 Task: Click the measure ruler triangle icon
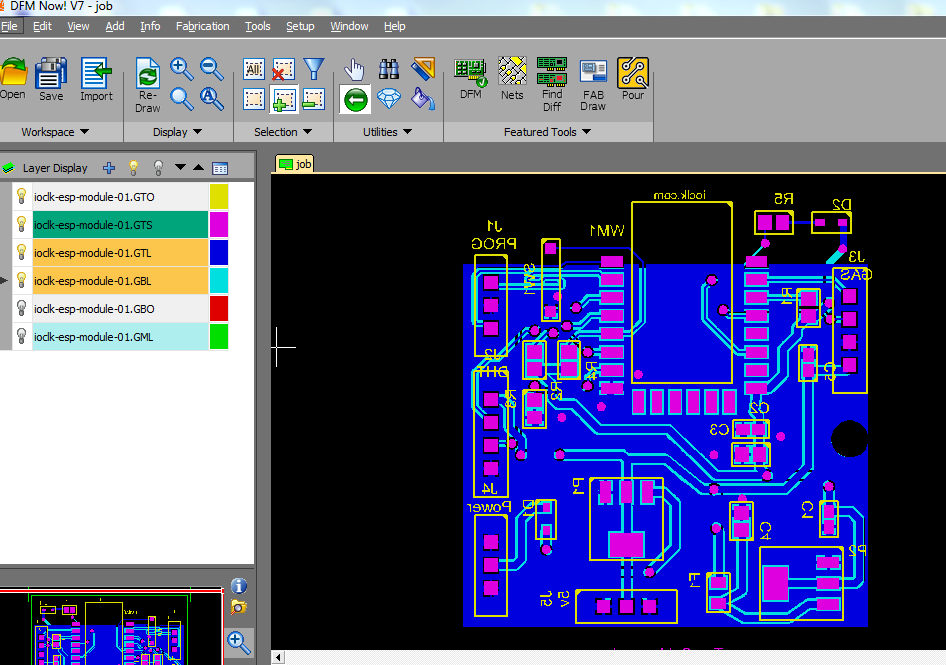click(424, 69)
